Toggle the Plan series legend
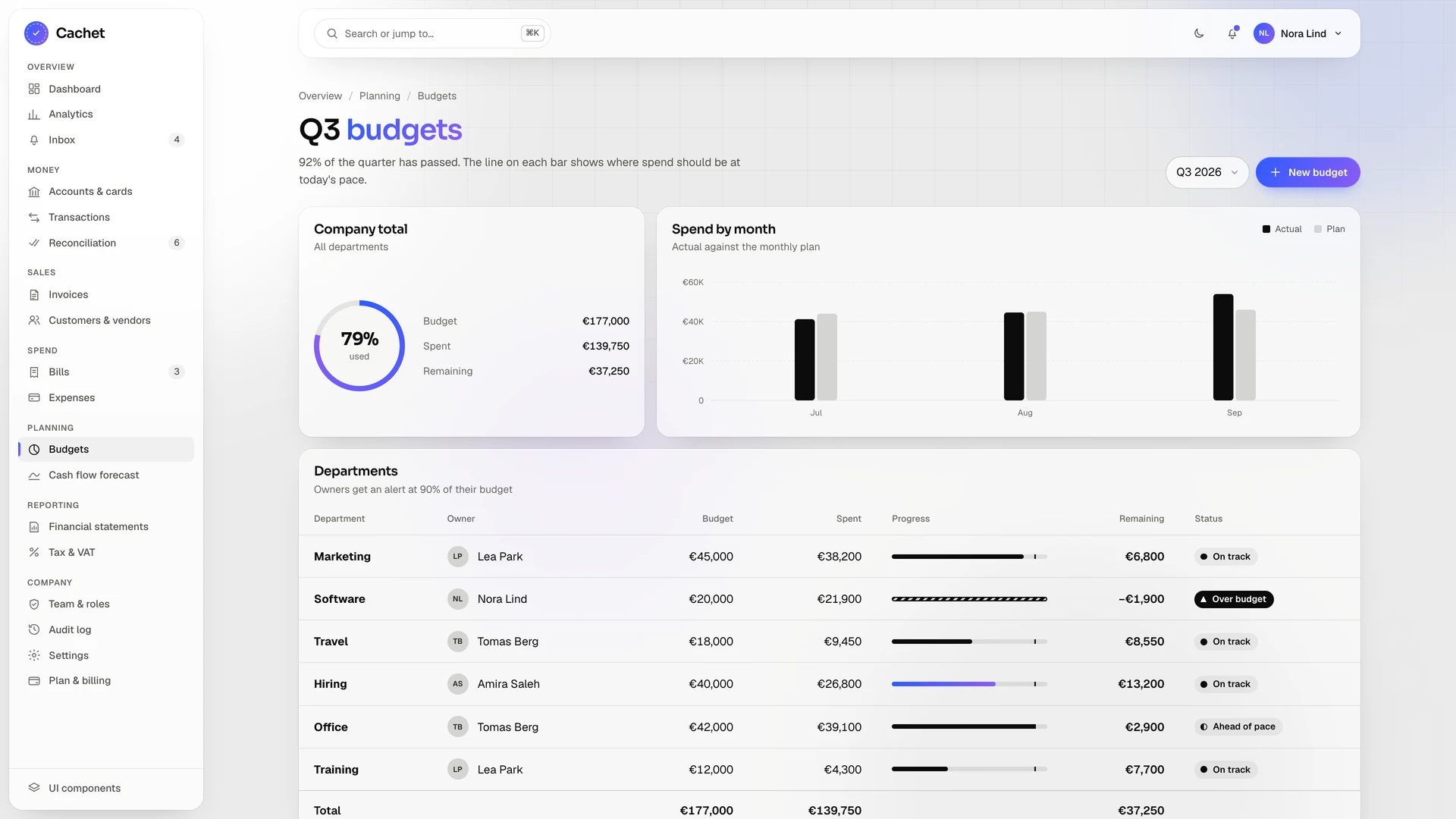The height and width of the screenshot is (819, 1456). point(1329,229)
